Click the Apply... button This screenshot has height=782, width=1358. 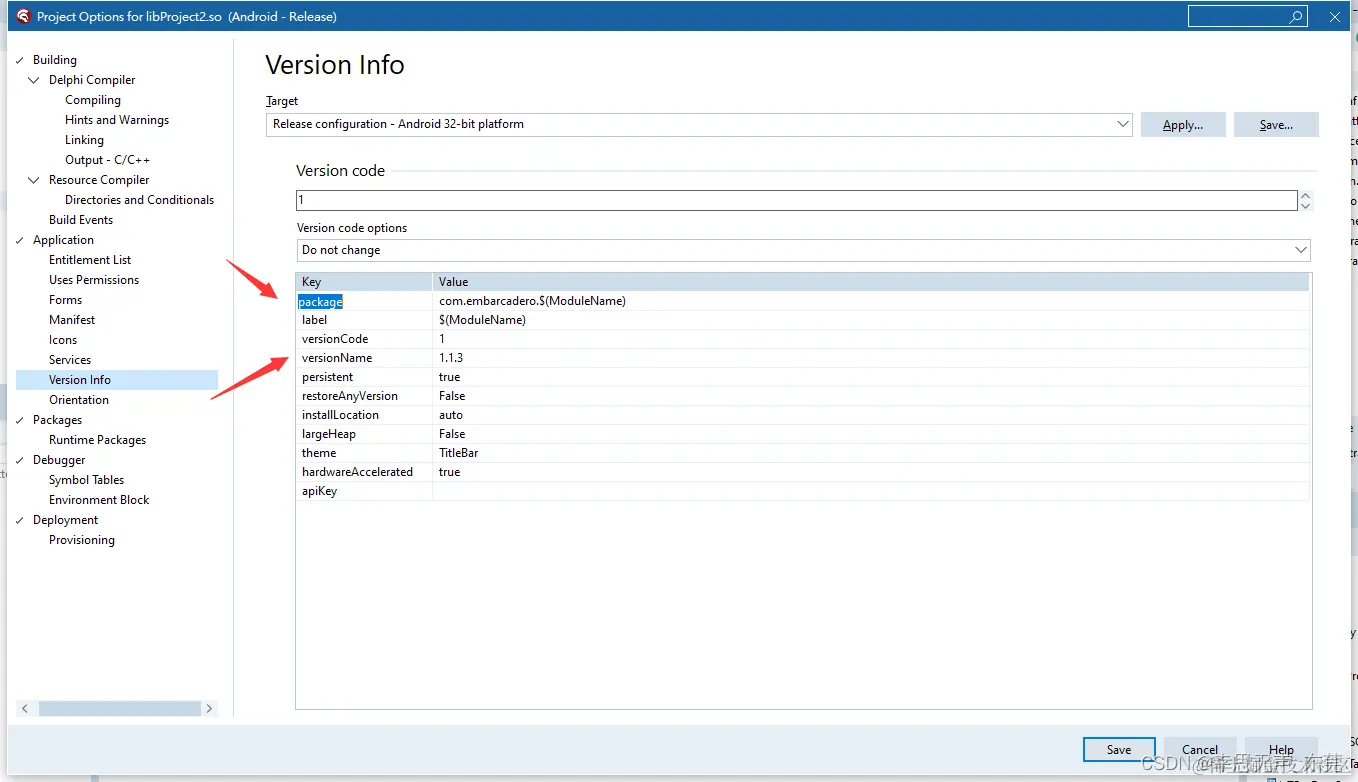1183,125
